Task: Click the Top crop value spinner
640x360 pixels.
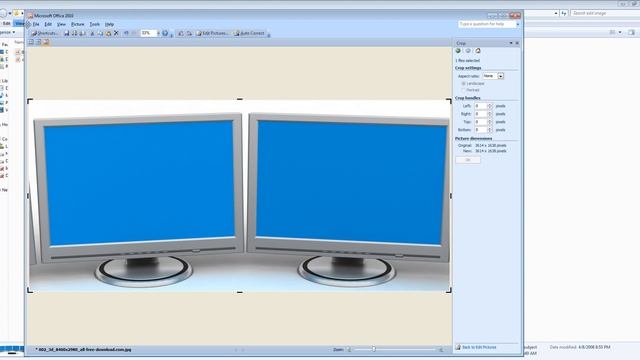Action: (x=490, y=122)
